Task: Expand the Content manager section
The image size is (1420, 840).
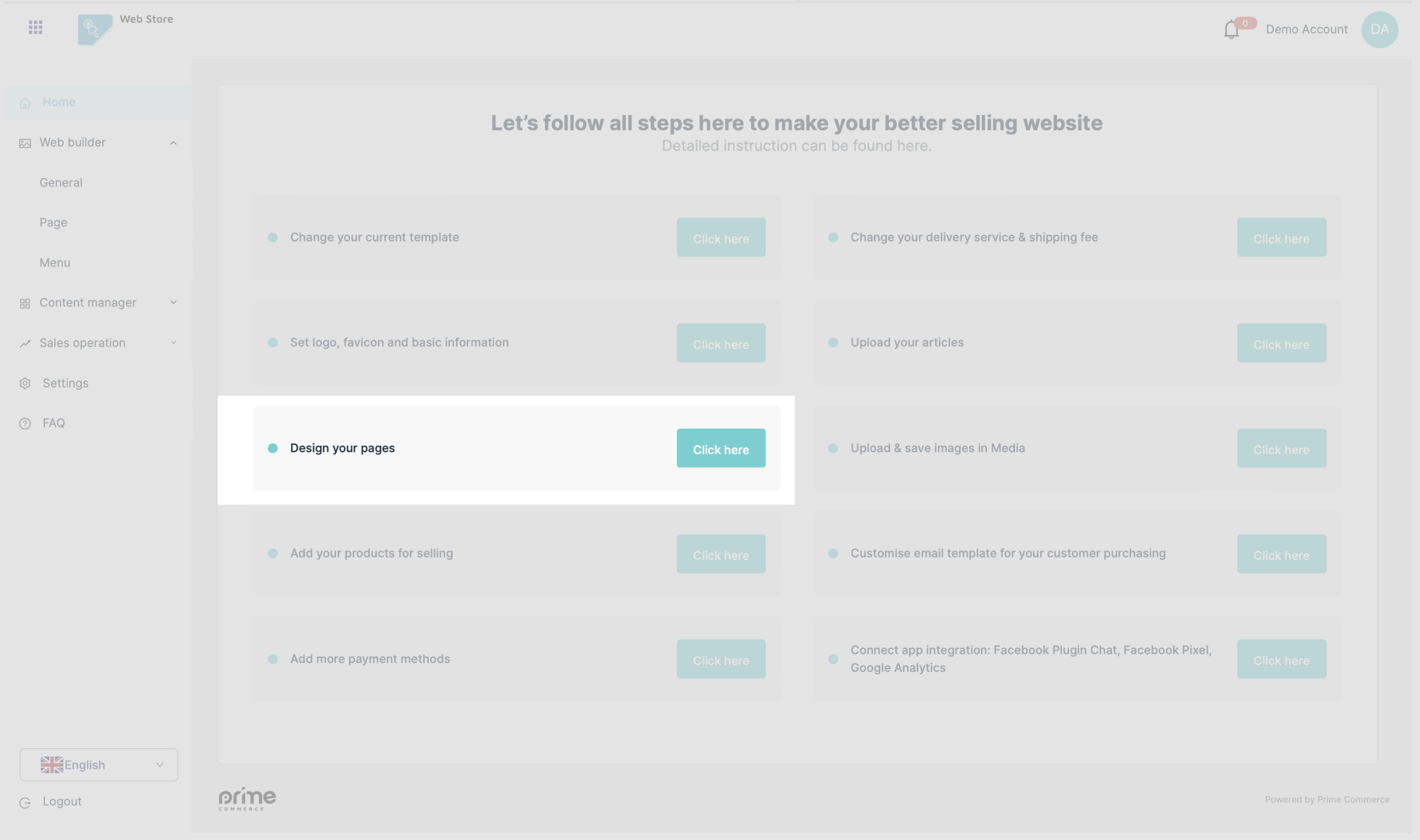Action: point(173,303)
